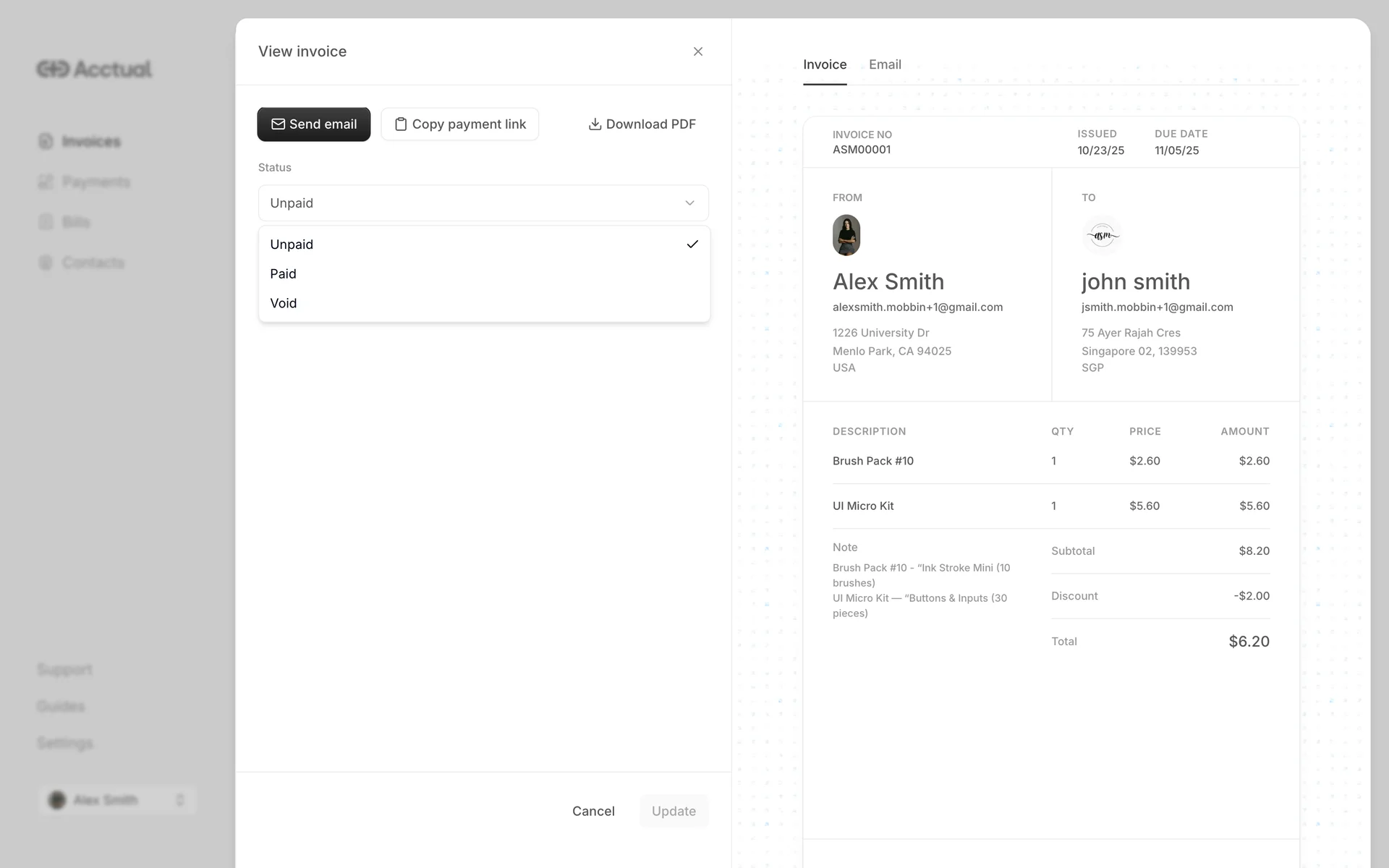Switch to the Email tab
This screenshot has width=1389, height=868.
click(885, 64)
